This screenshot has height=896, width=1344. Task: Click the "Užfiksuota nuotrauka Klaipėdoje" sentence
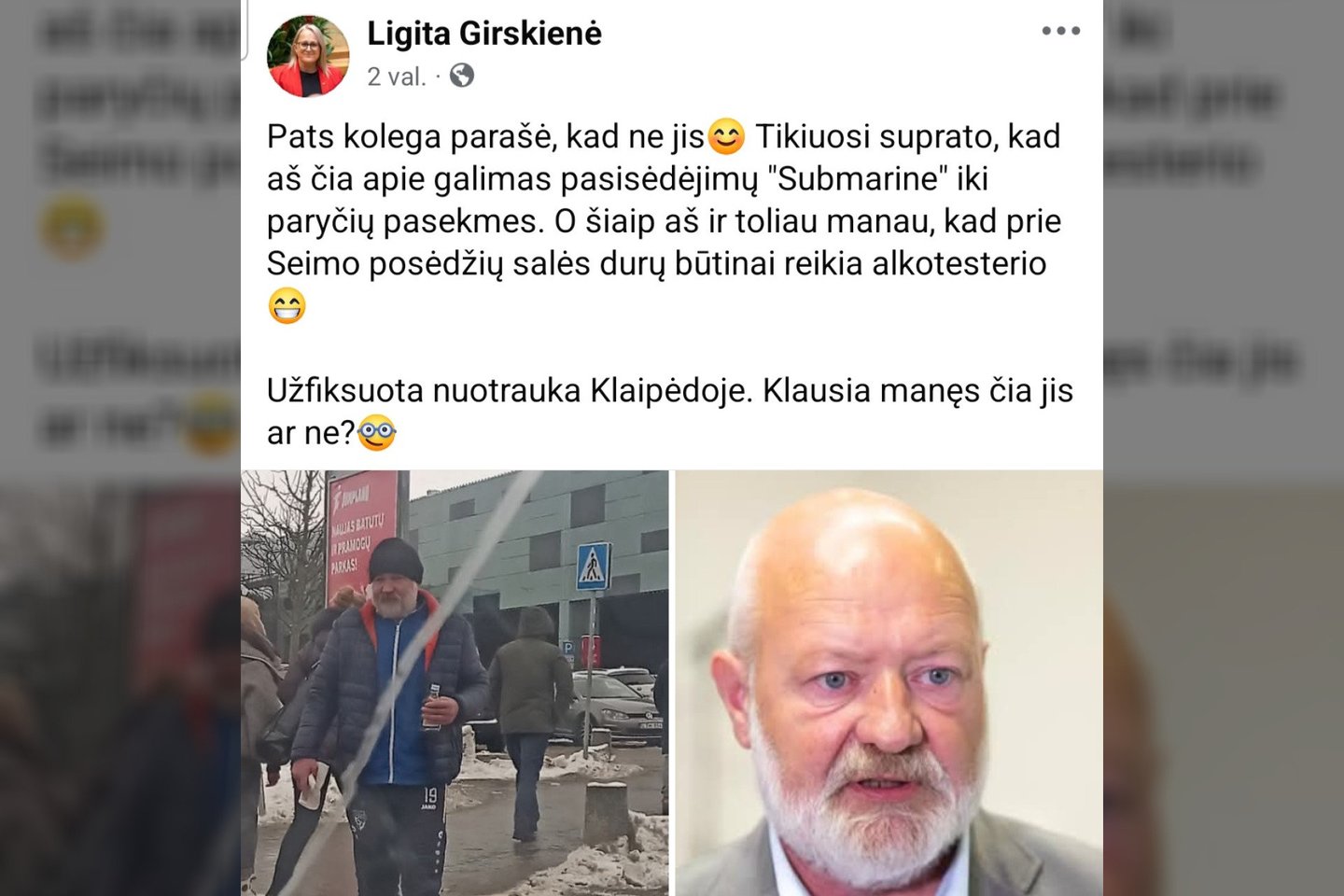pyautogui.click(x=510, y=391)
